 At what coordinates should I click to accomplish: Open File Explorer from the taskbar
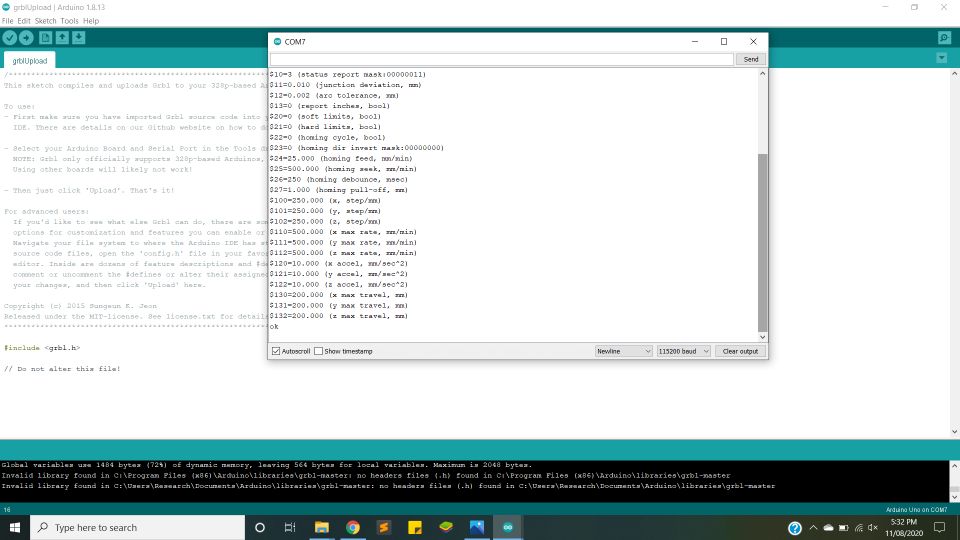point(321,527)
